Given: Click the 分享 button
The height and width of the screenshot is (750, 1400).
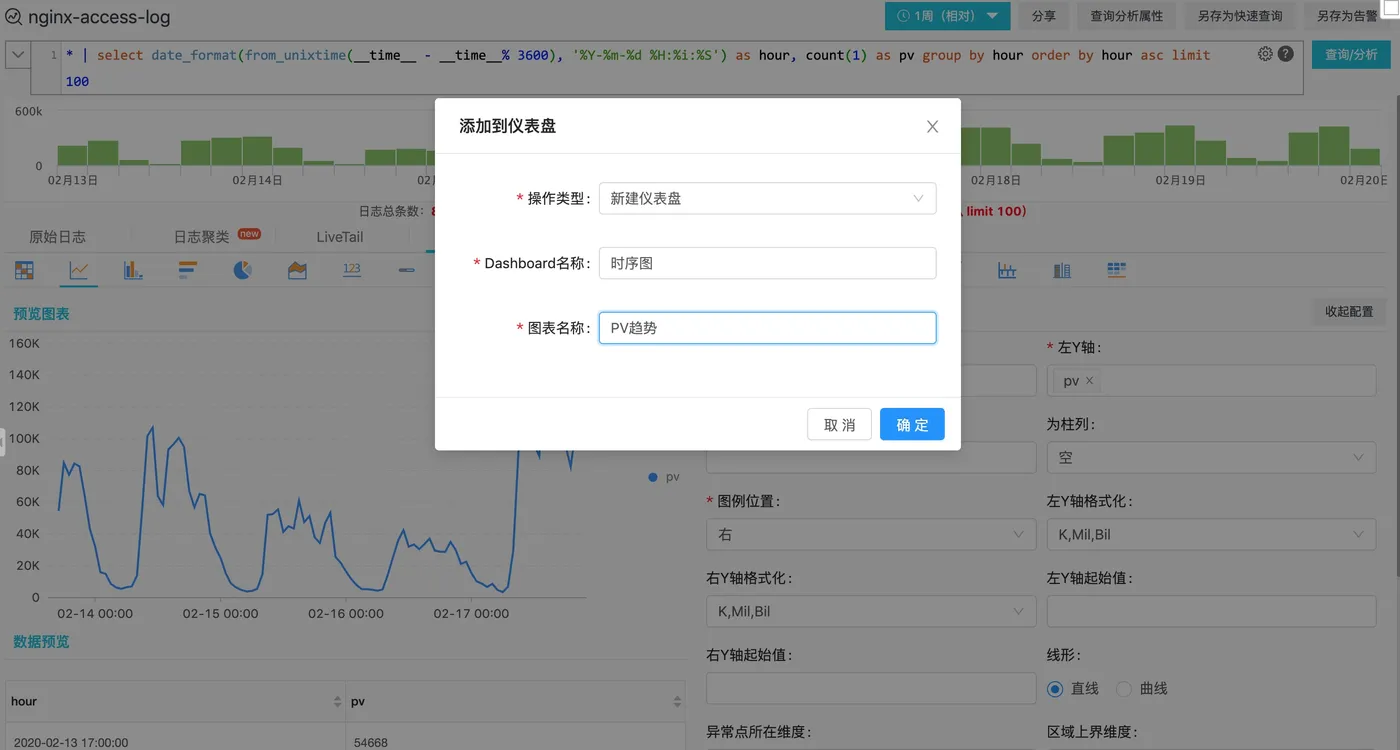Looking at the screenshot, I should pyautogui.click(x=1044, y=16).
